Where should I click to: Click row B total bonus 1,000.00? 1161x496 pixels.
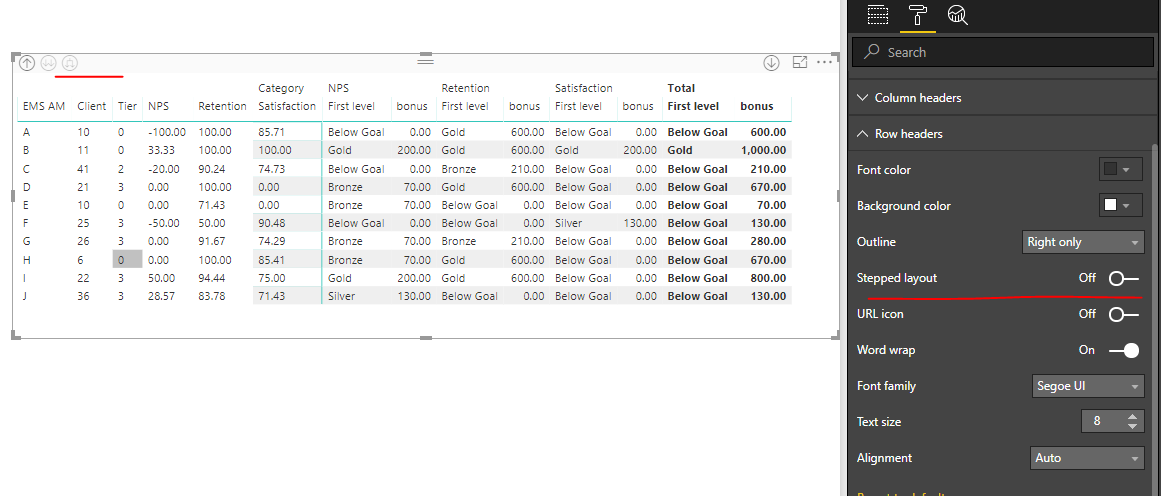pos(764,150)
